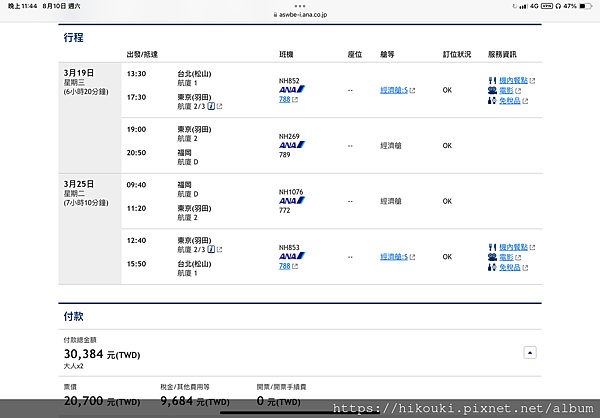Click external link icon after 經濟艙:S on NH852

point(412,91)
